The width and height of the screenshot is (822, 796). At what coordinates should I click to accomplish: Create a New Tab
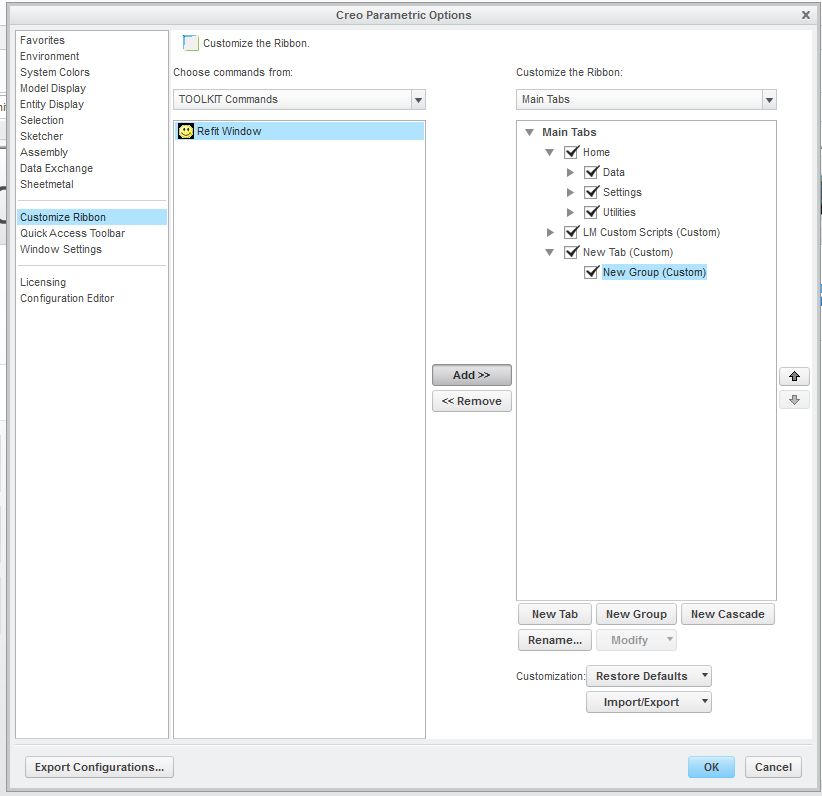(x=555, y=614)
